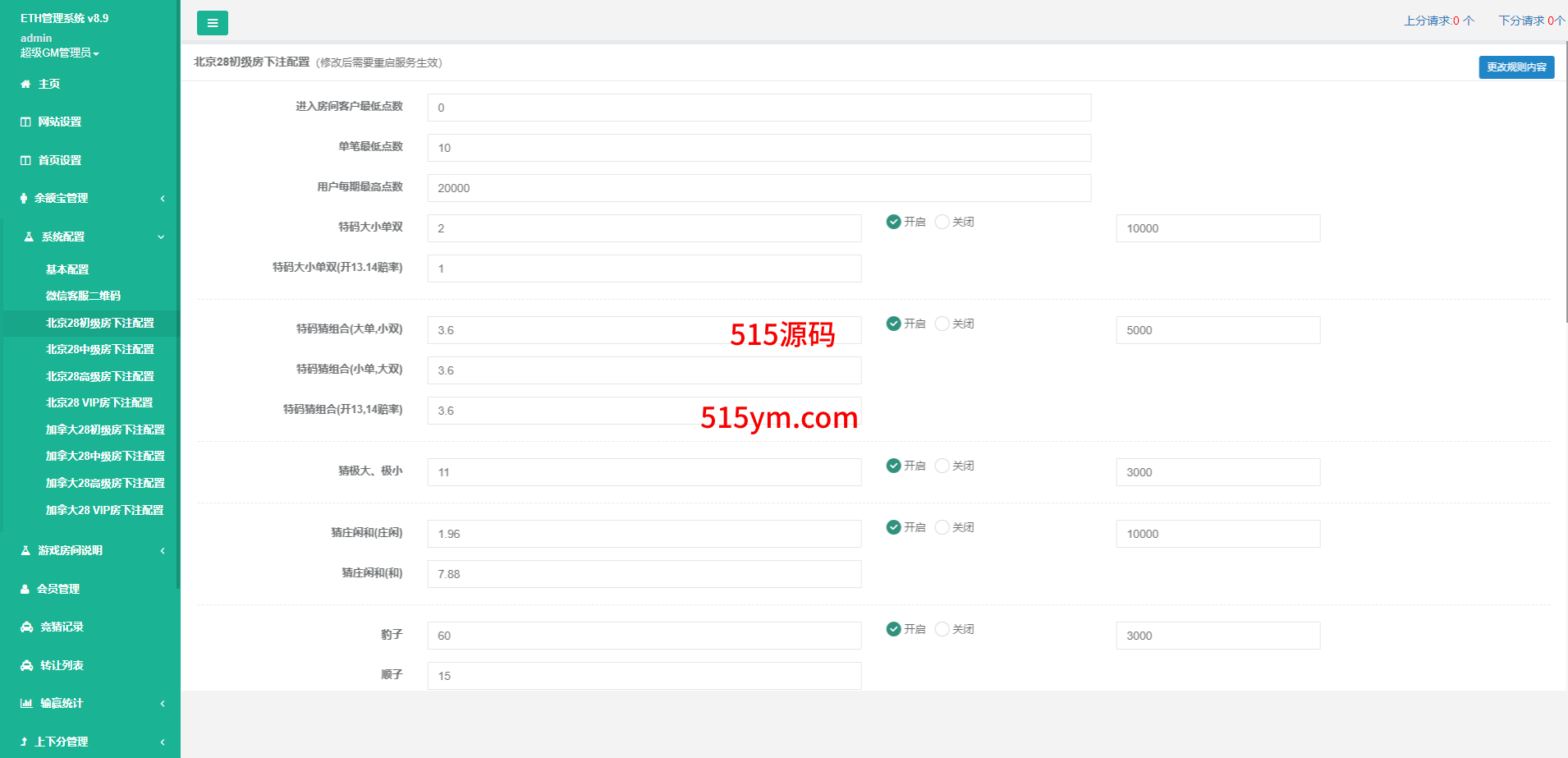Click the 网站设置 sidebar icon
Screen dimensions: 1568x758
25,122
